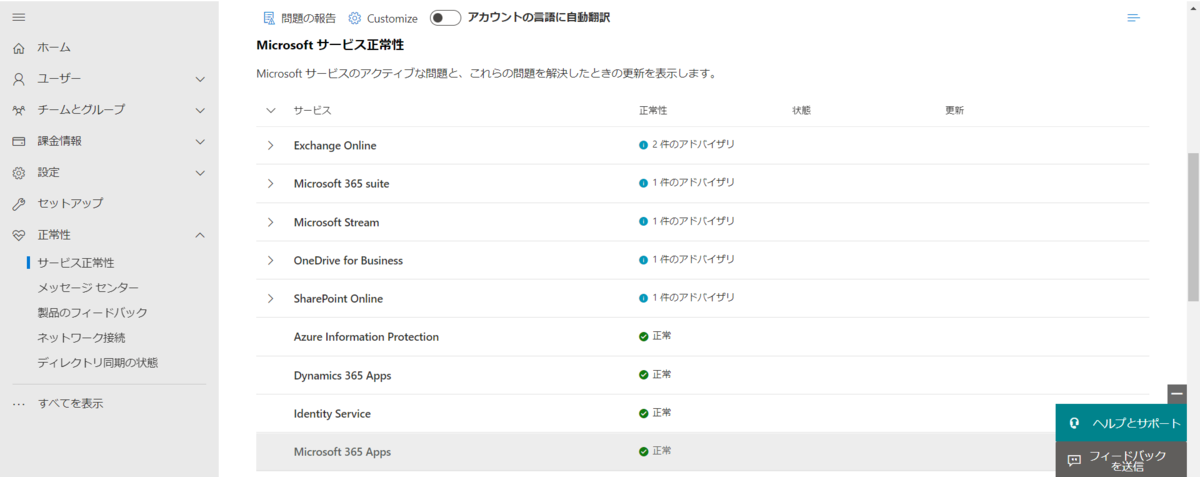Viewport: 1200px width, 477px height.
Task: Click the フィードバックを送信 button
Action: point(1122,460)
